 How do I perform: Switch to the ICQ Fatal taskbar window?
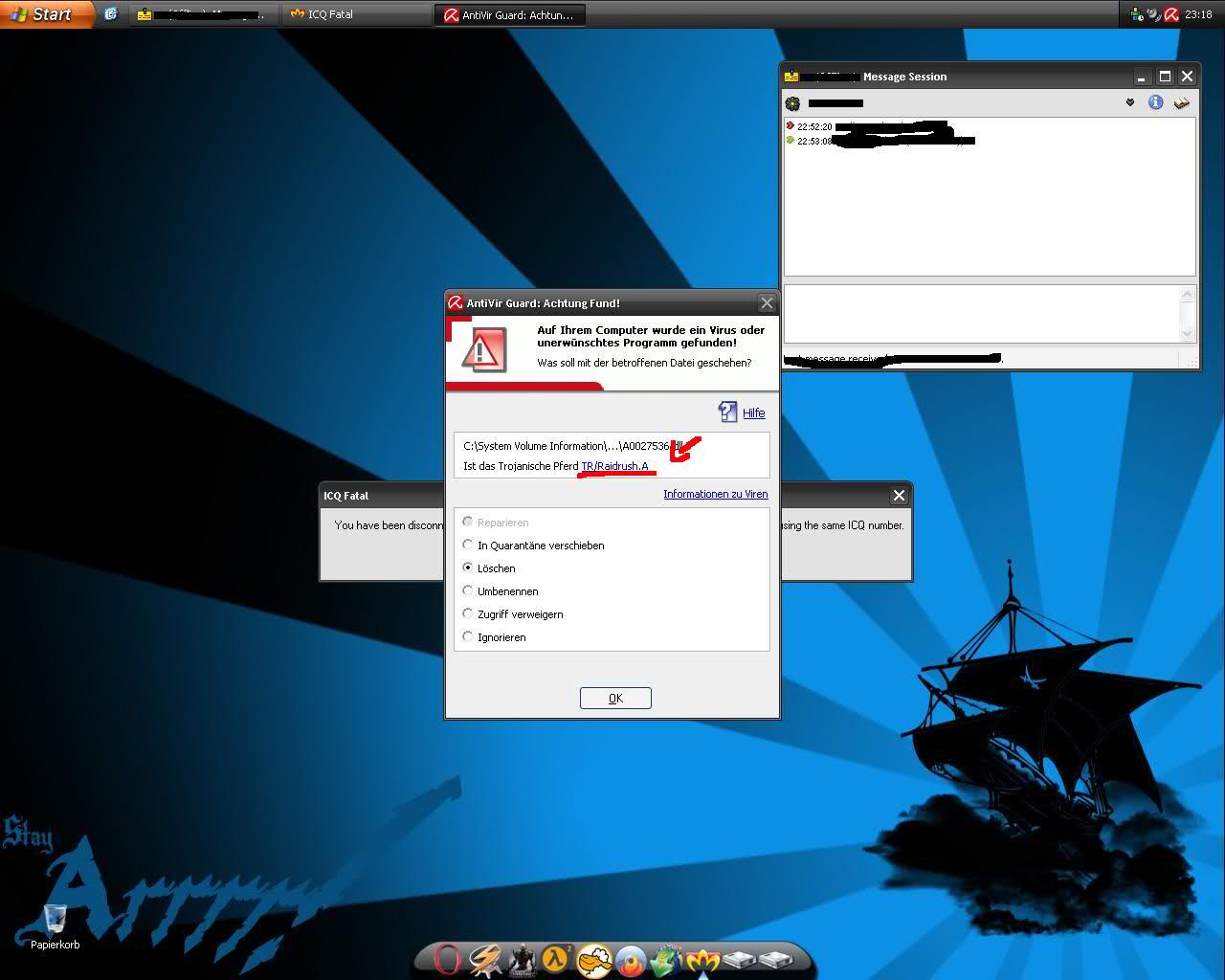(356, 14)
